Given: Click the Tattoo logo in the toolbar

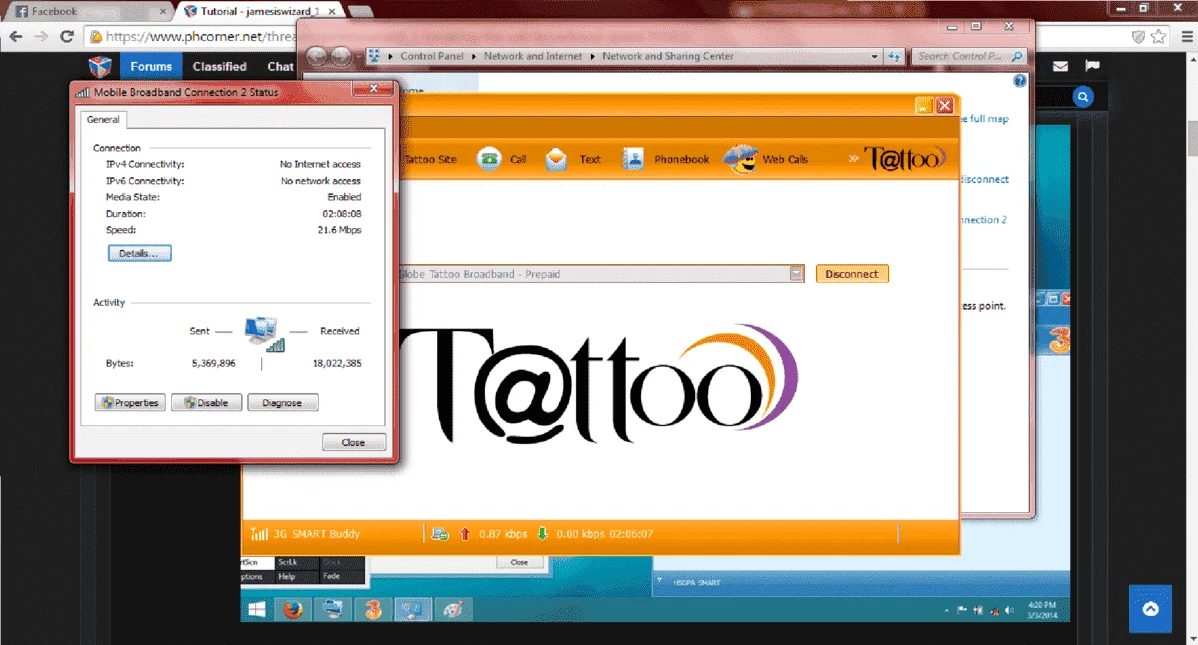Looking at the screenshot, I should coord(905,159).
